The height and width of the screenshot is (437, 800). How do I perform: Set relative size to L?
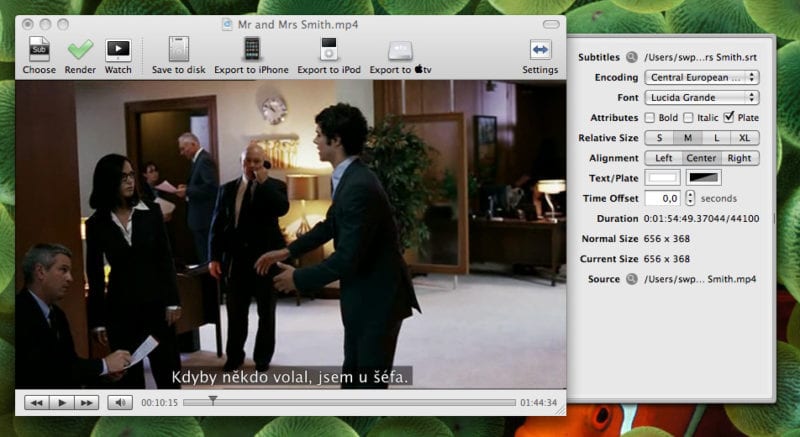click(716, 138)
